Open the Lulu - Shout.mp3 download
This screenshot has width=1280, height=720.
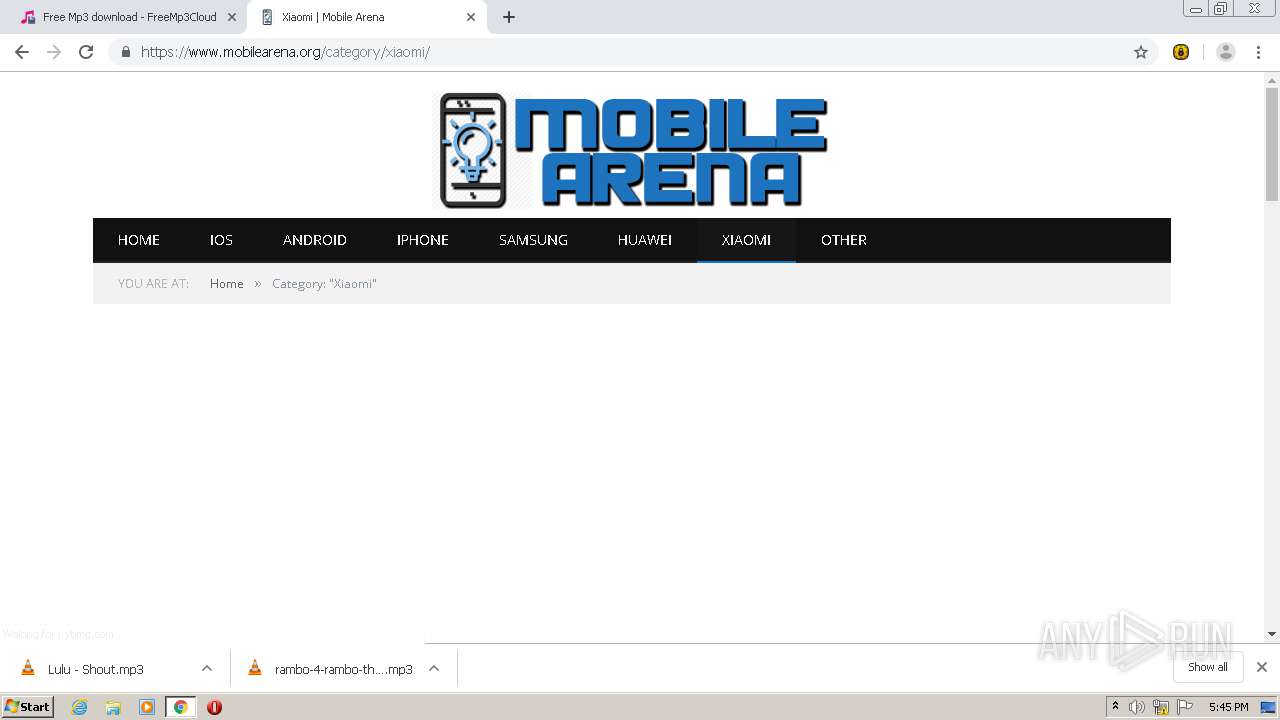[96, 669]
